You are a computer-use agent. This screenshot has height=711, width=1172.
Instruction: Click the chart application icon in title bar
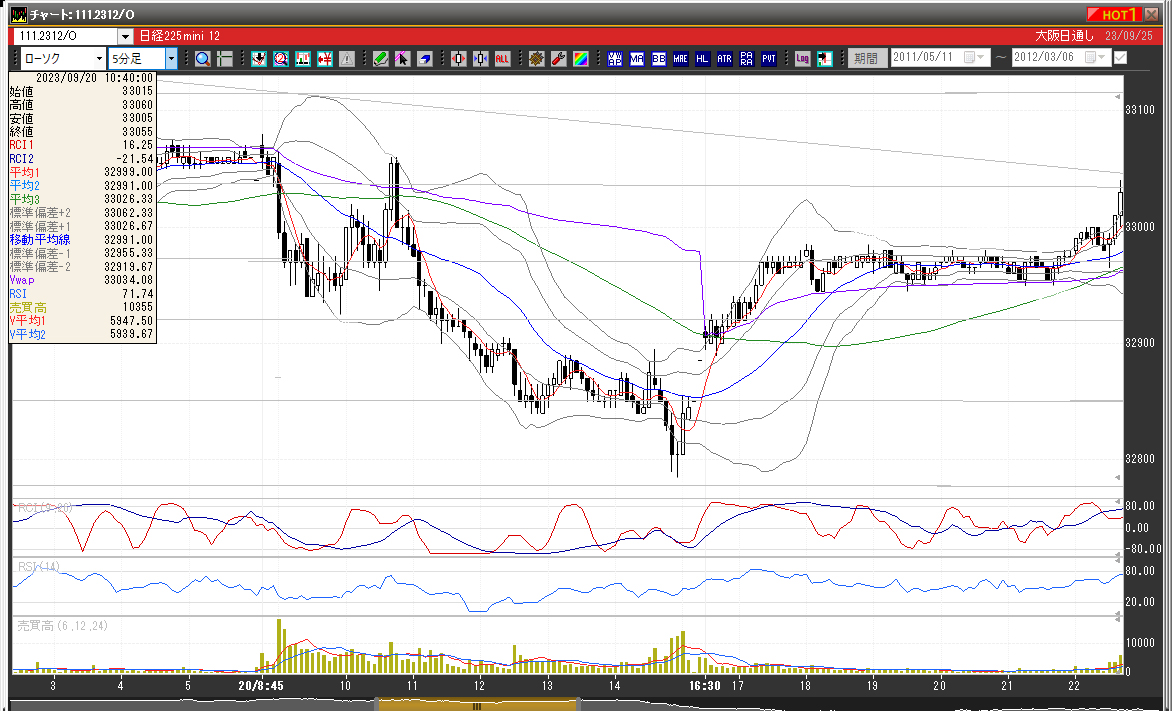tap(19, 14)
